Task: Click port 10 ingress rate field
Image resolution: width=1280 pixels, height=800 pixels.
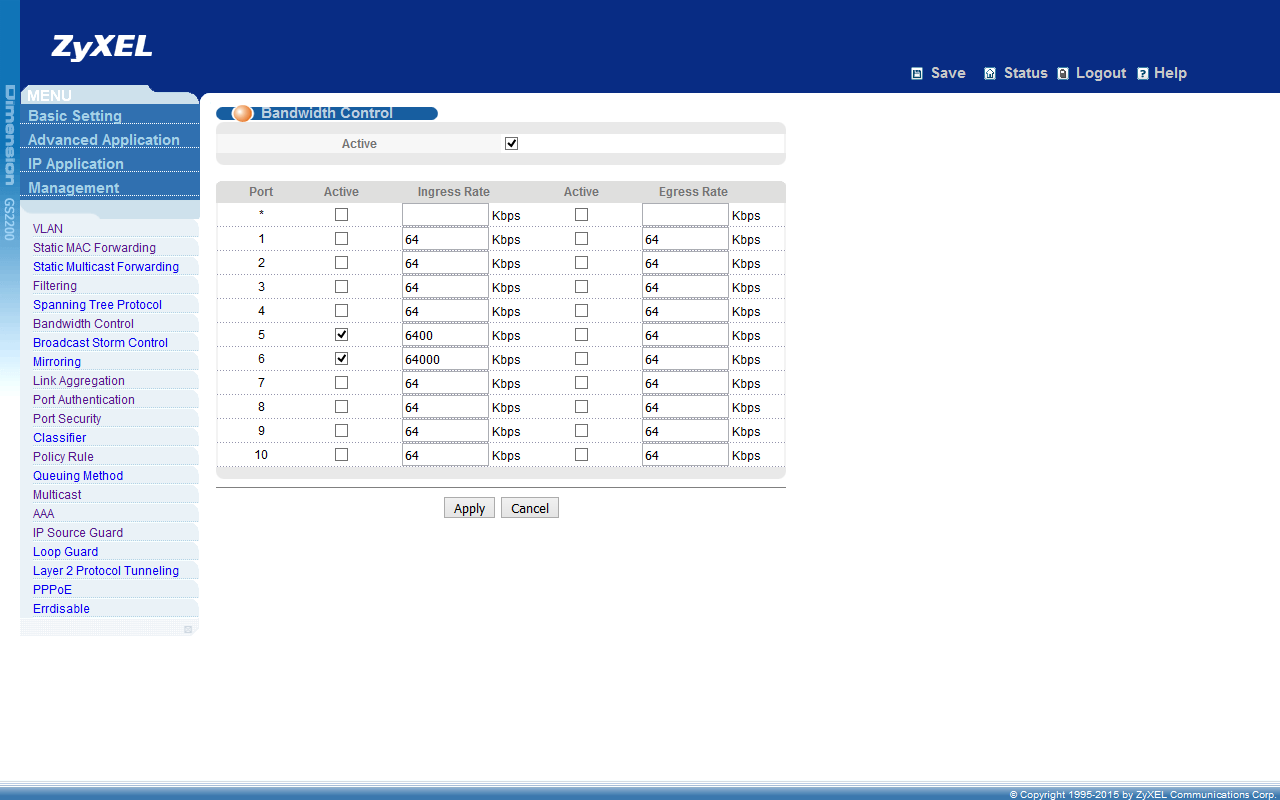Action: coord(445,455)
